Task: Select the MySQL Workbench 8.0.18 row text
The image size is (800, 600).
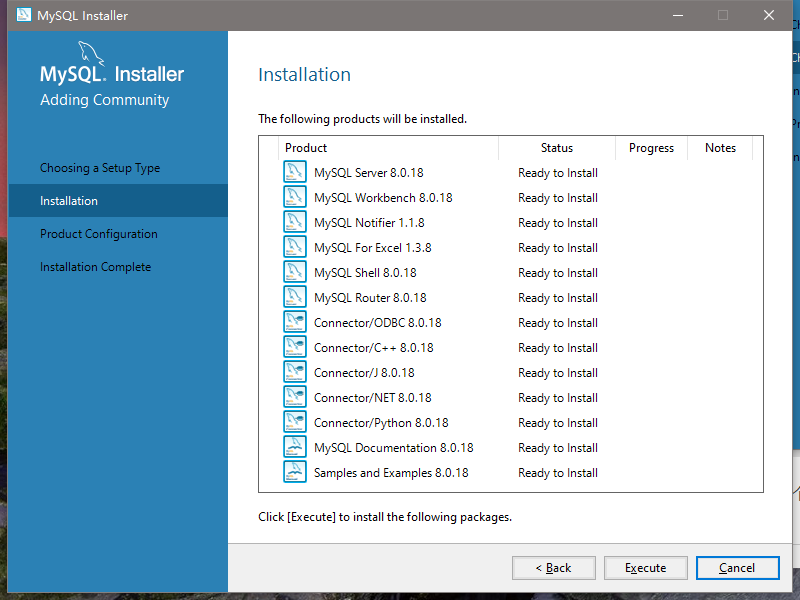Action: 383,198
